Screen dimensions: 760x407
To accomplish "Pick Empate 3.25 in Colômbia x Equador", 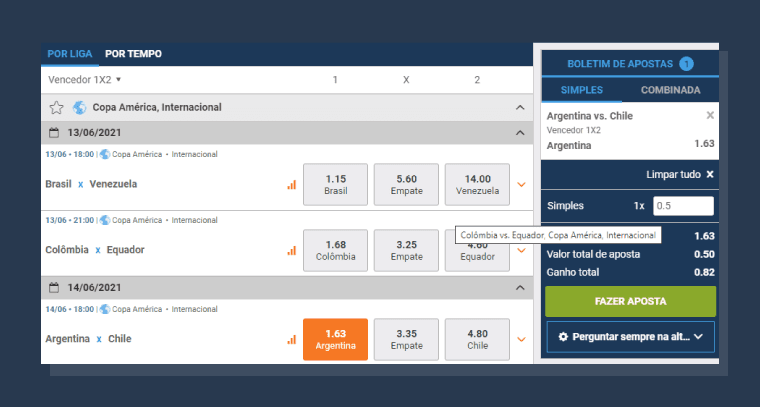I will [x=406, y=250].
